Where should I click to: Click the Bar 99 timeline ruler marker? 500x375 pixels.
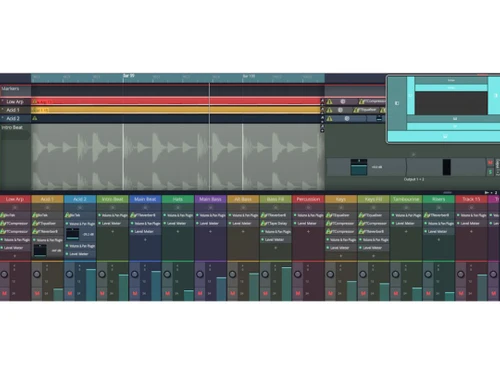point(129,76)
